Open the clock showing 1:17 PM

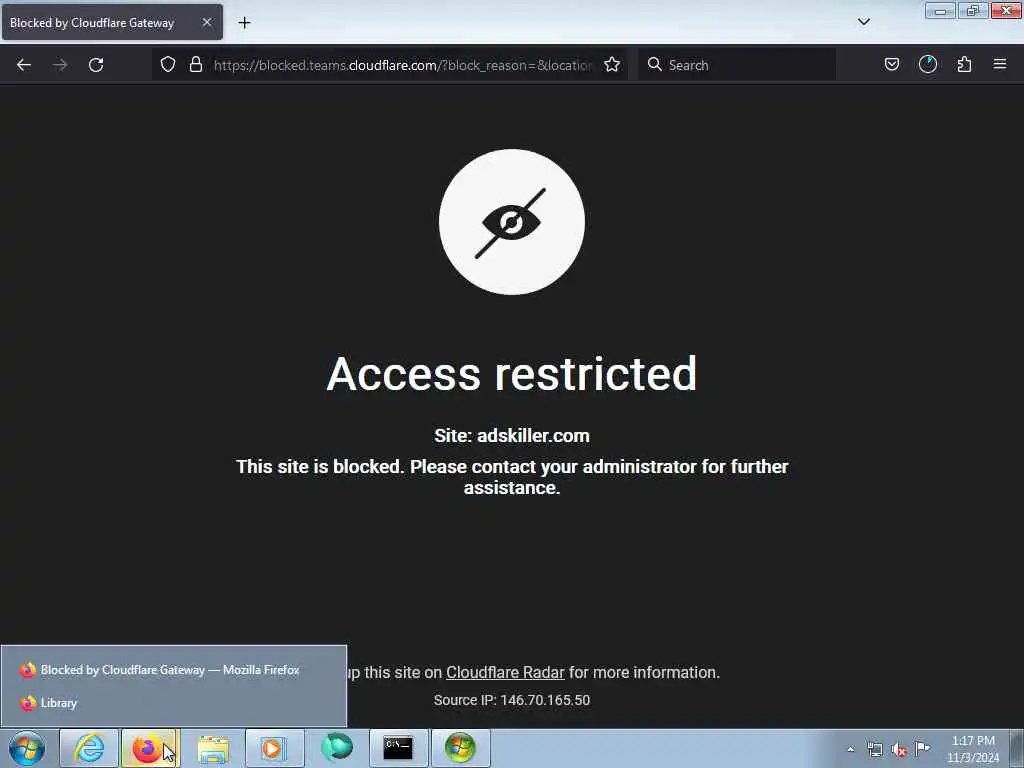(x=972, y=749)
